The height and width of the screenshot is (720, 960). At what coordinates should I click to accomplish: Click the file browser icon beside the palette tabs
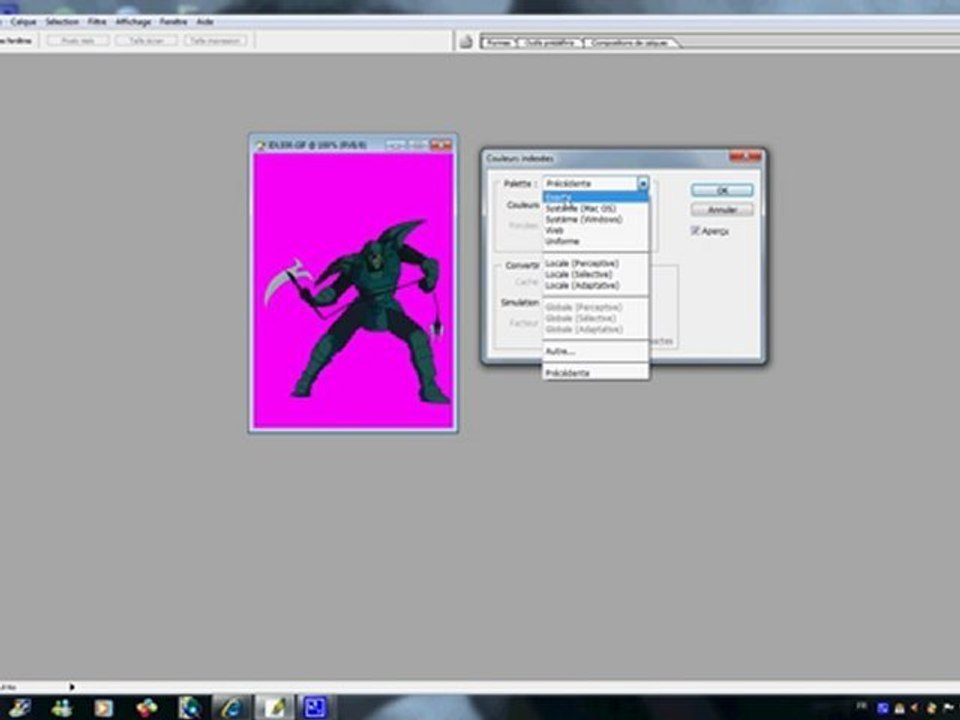pyautogui.click(x=466, y=42)
